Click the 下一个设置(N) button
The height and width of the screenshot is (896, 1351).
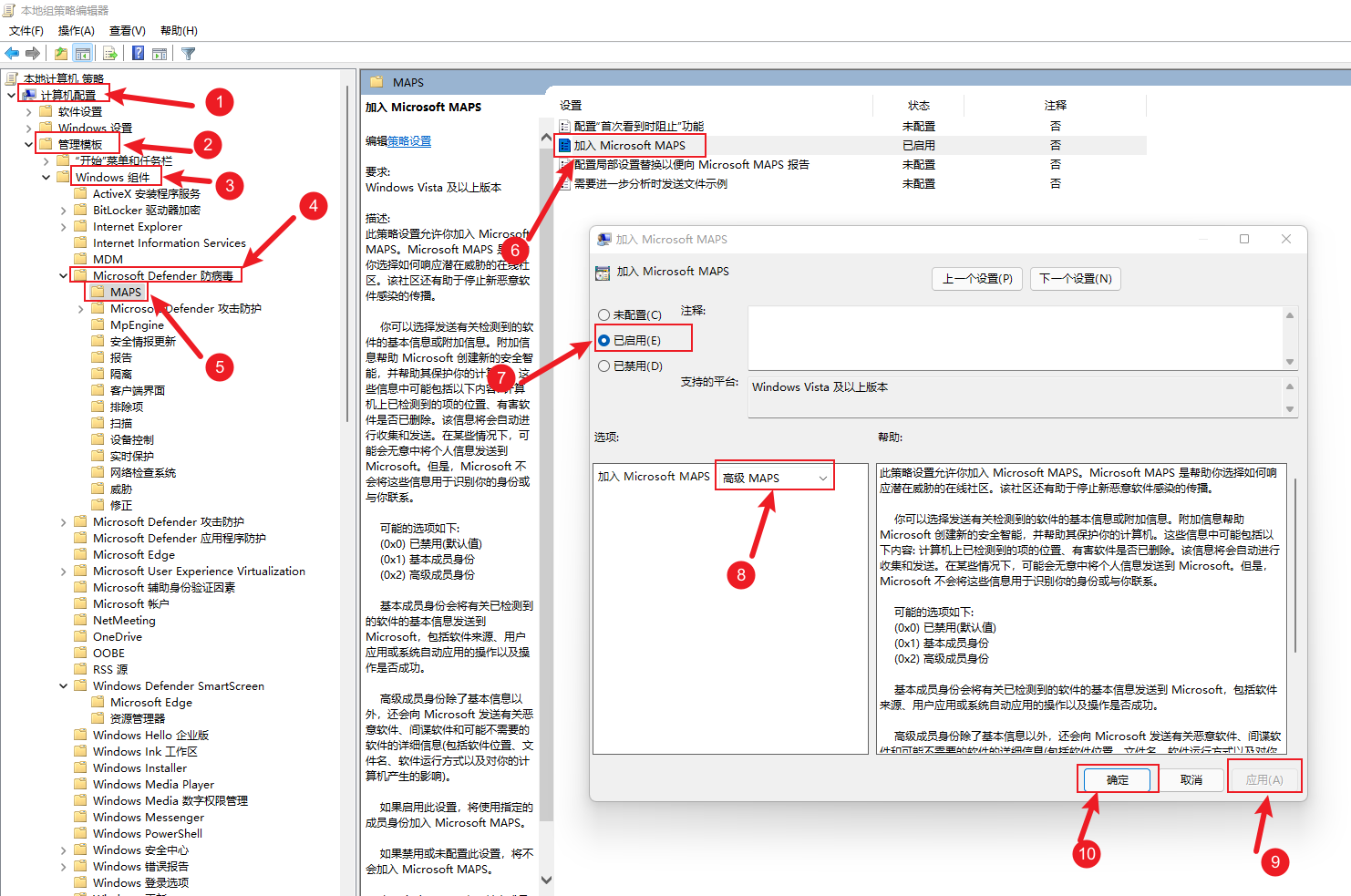(1076, 278)
